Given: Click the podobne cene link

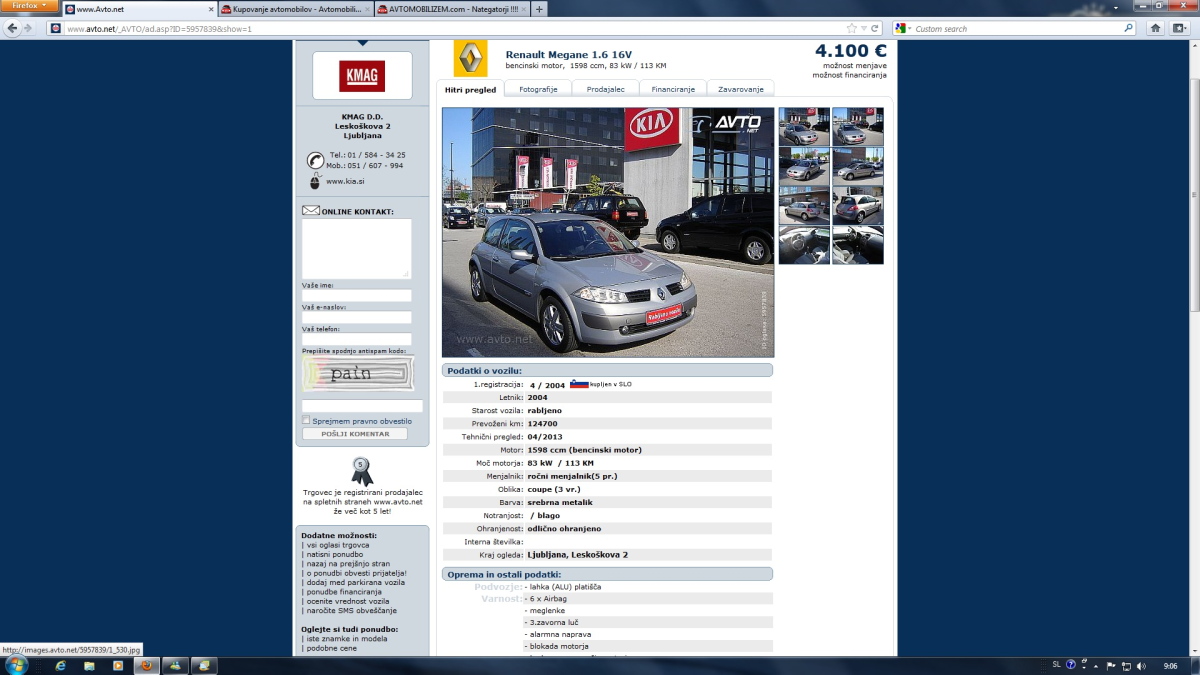Looking at the screenshot, I should [x=333, y=648].
